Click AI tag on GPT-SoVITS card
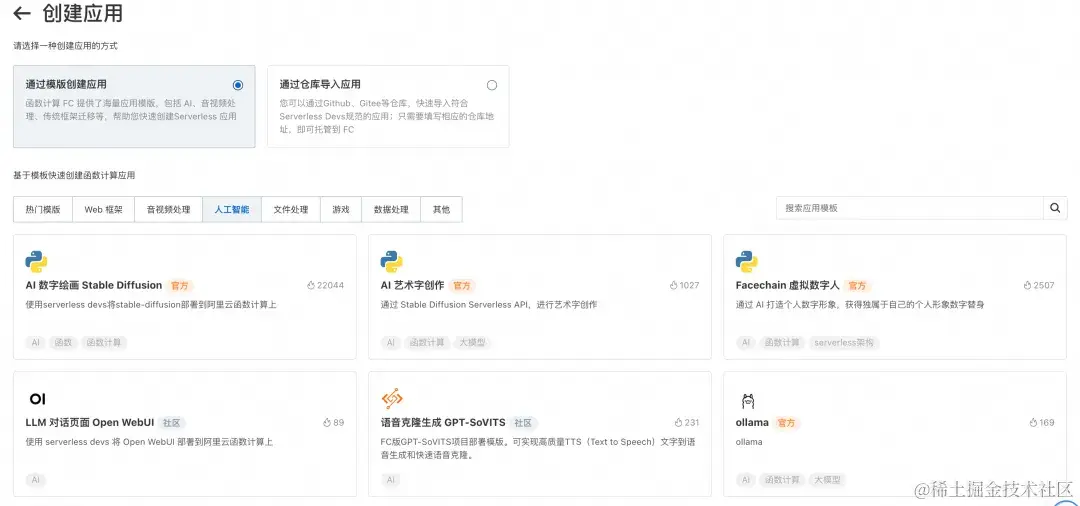The width and height of the screenshot is (1080, 506). tap(391, 480)
